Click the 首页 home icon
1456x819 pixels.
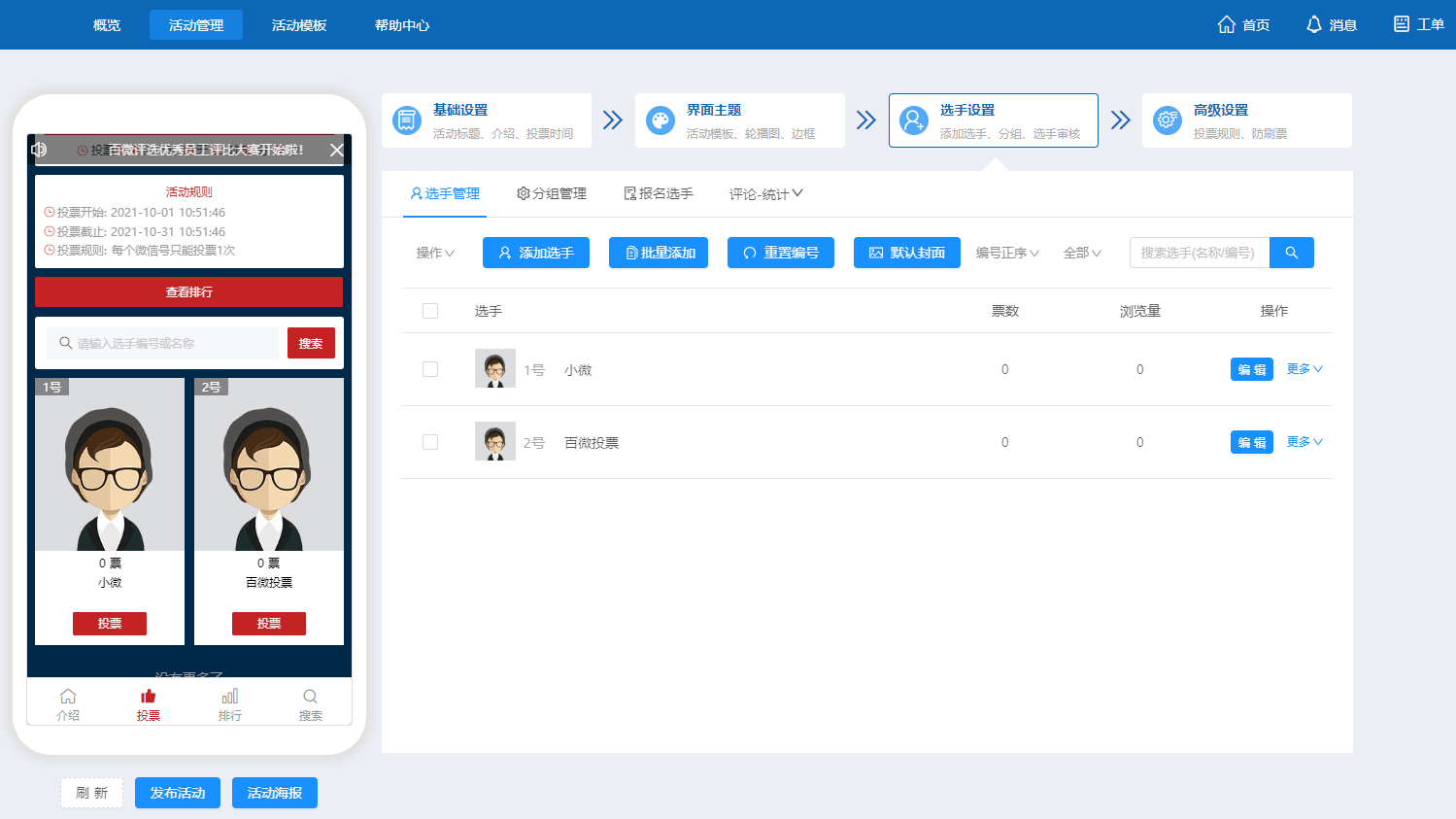(1227, 24)
